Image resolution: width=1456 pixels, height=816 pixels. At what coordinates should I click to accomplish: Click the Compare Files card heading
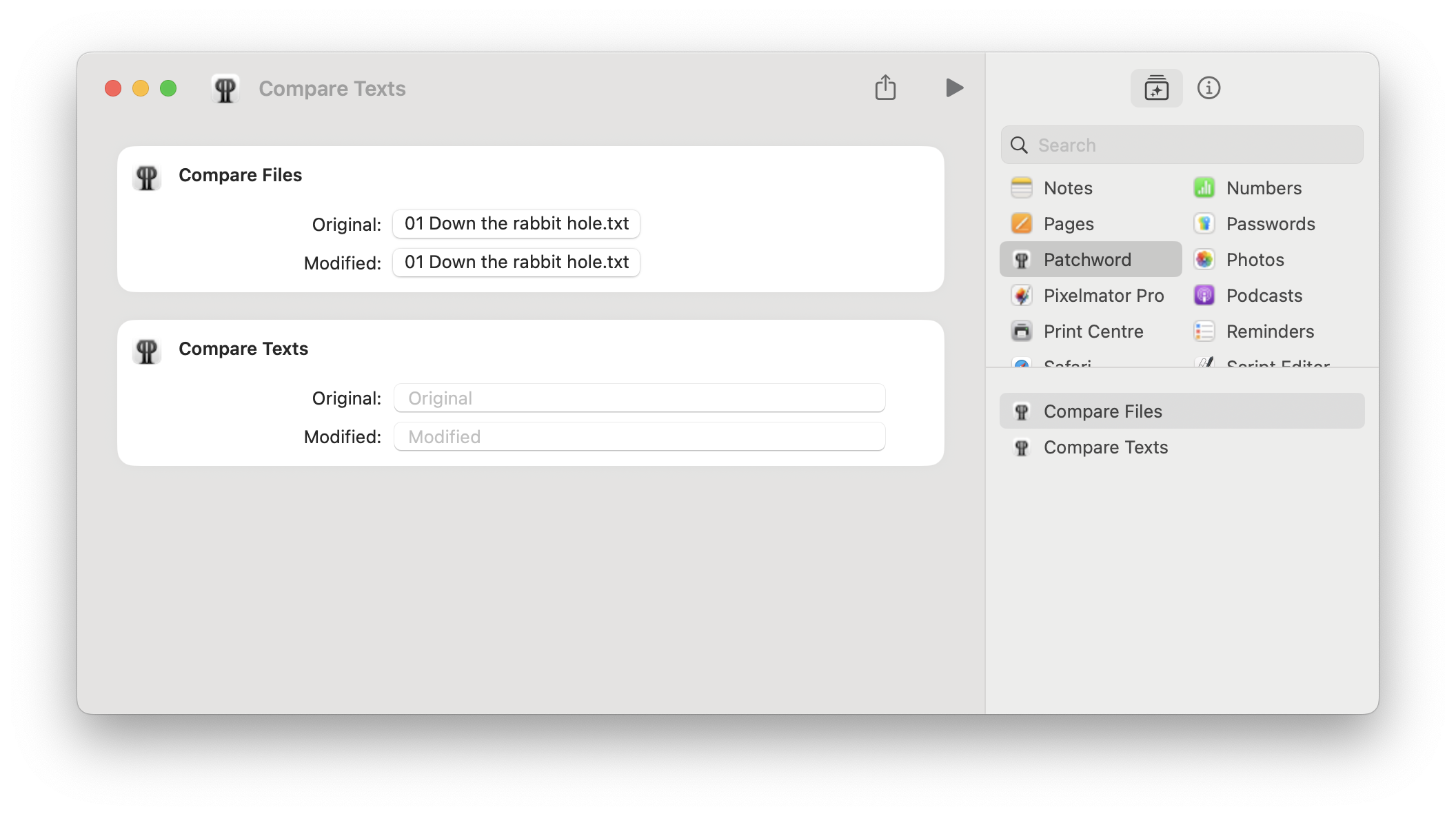(x=240, y=175)
